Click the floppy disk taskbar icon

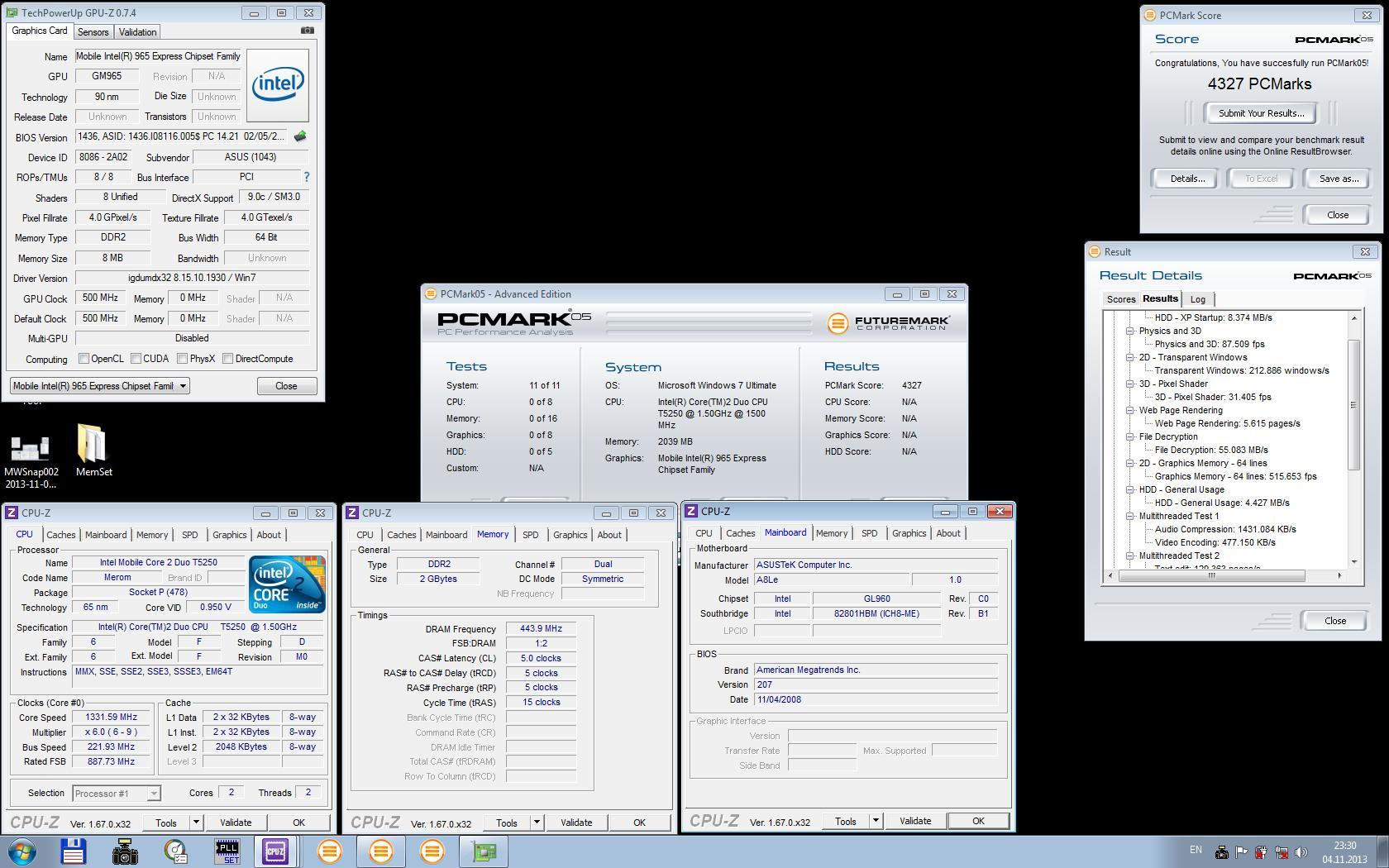coord(73,851)
